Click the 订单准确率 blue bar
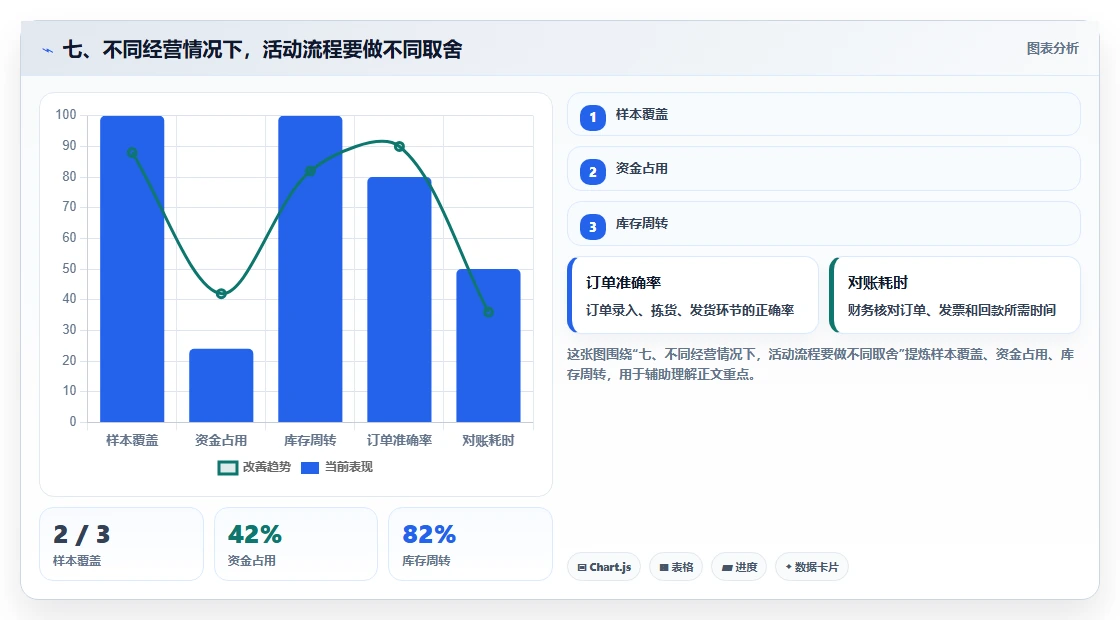This screenshot has height=620, width=1120. pyautogui.click(x=399, y=300)
